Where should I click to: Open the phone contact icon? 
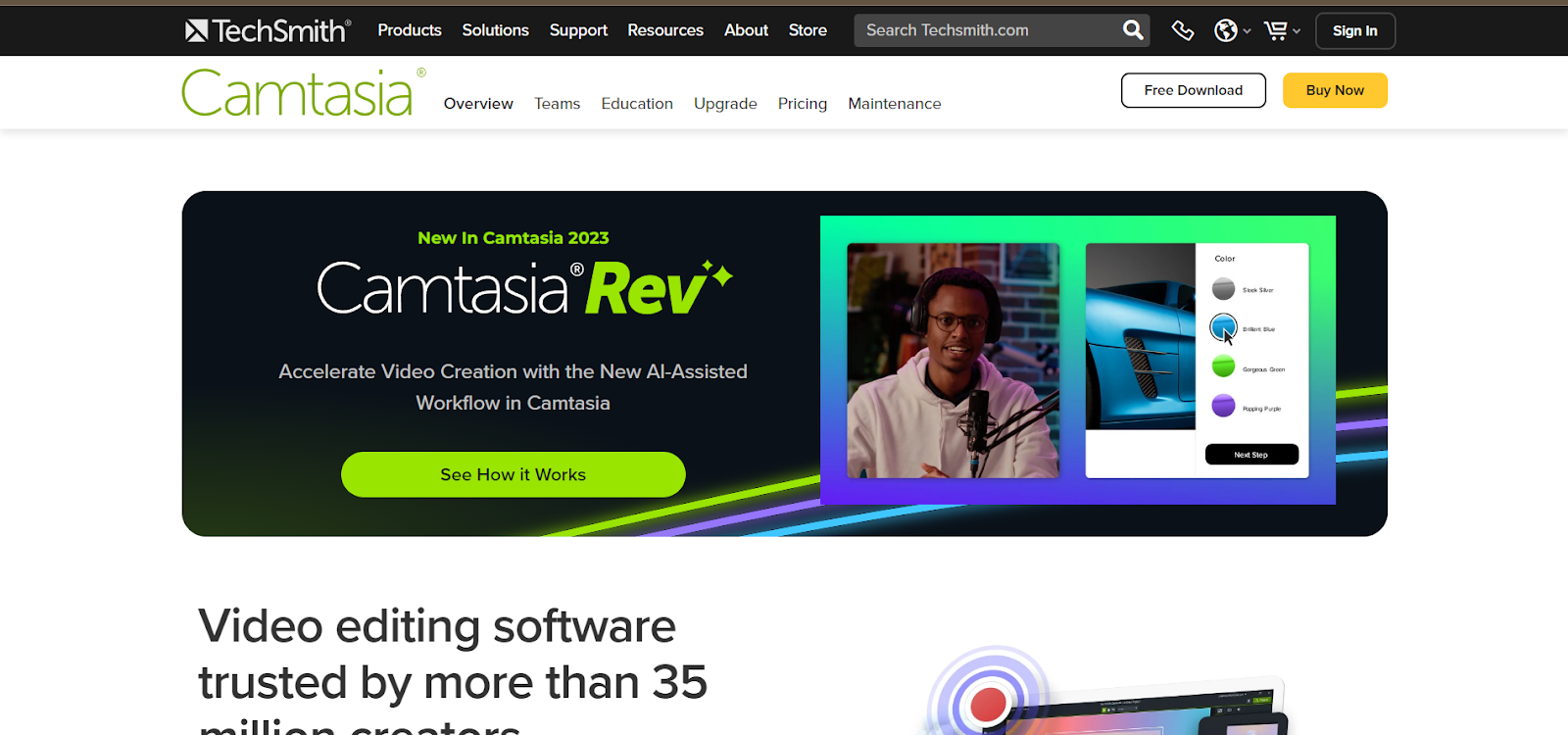pos(1183,30)
